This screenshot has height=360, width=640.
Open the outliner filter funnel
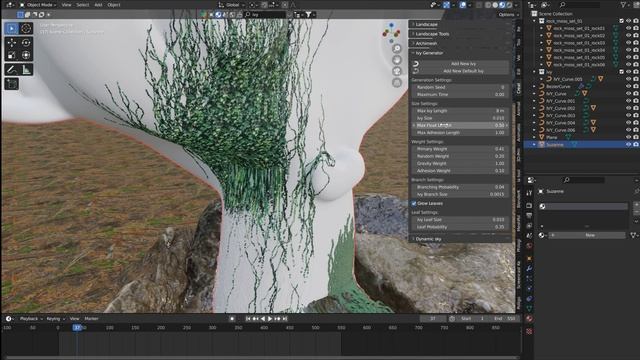tap(623, 4)
